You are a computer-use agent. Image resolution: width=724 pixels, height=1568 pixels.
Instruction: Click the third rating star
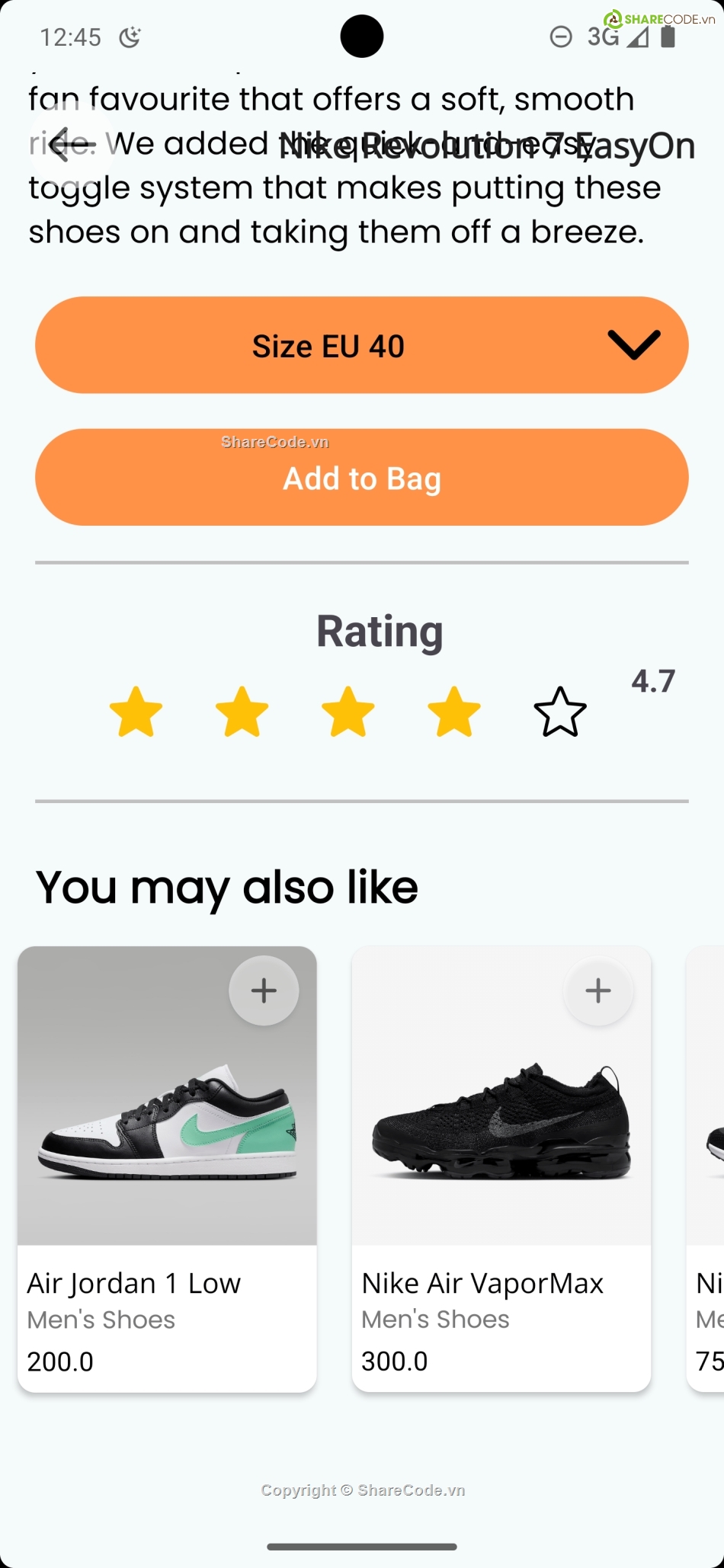click(x=348, y=712)
